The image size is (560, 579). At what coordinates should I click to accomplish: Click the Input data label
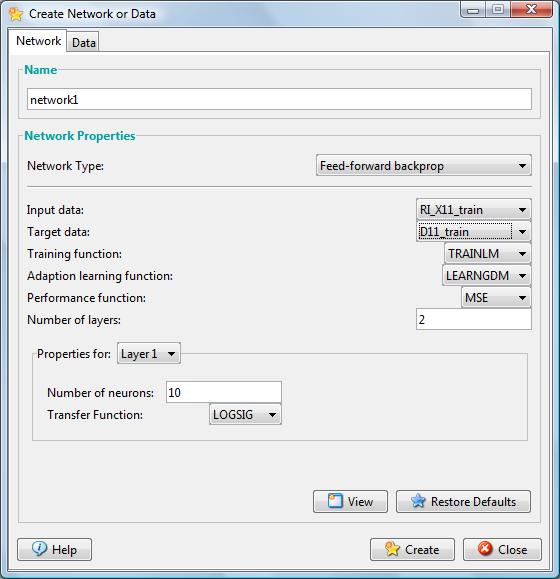point(55,210)
